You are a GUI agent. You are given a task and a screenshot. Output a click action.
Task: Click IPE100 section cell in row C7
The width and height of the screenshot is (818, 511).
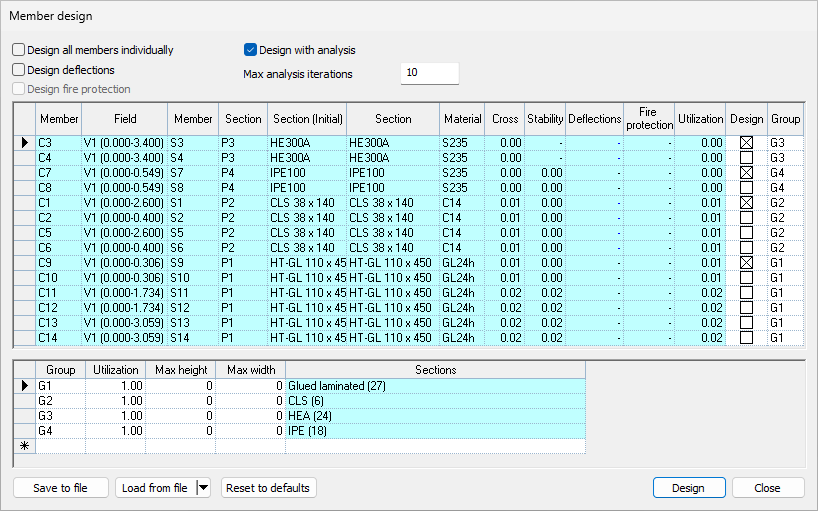point(393,173)
